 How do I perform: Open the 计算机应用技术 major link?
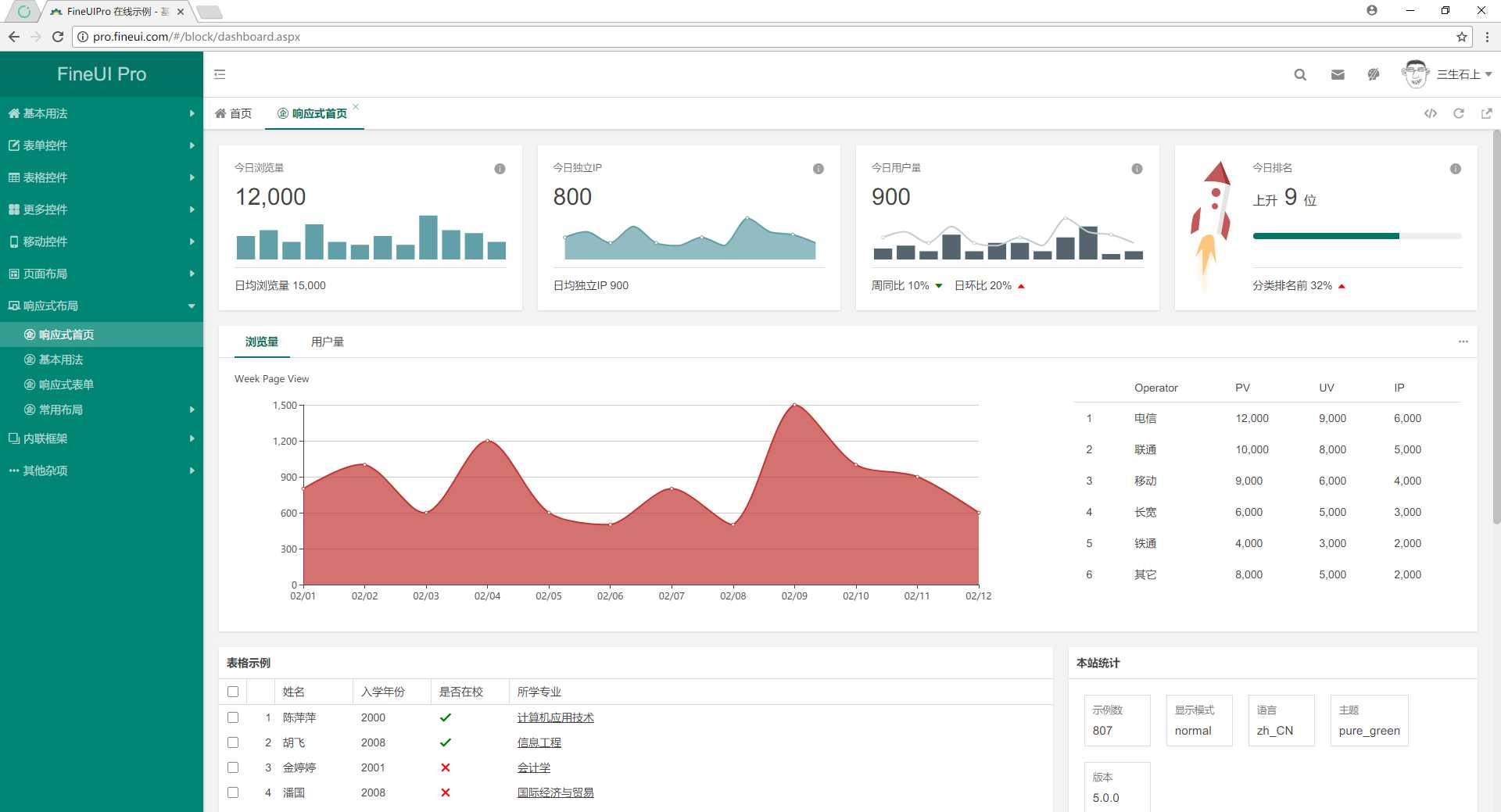point(555,717)
